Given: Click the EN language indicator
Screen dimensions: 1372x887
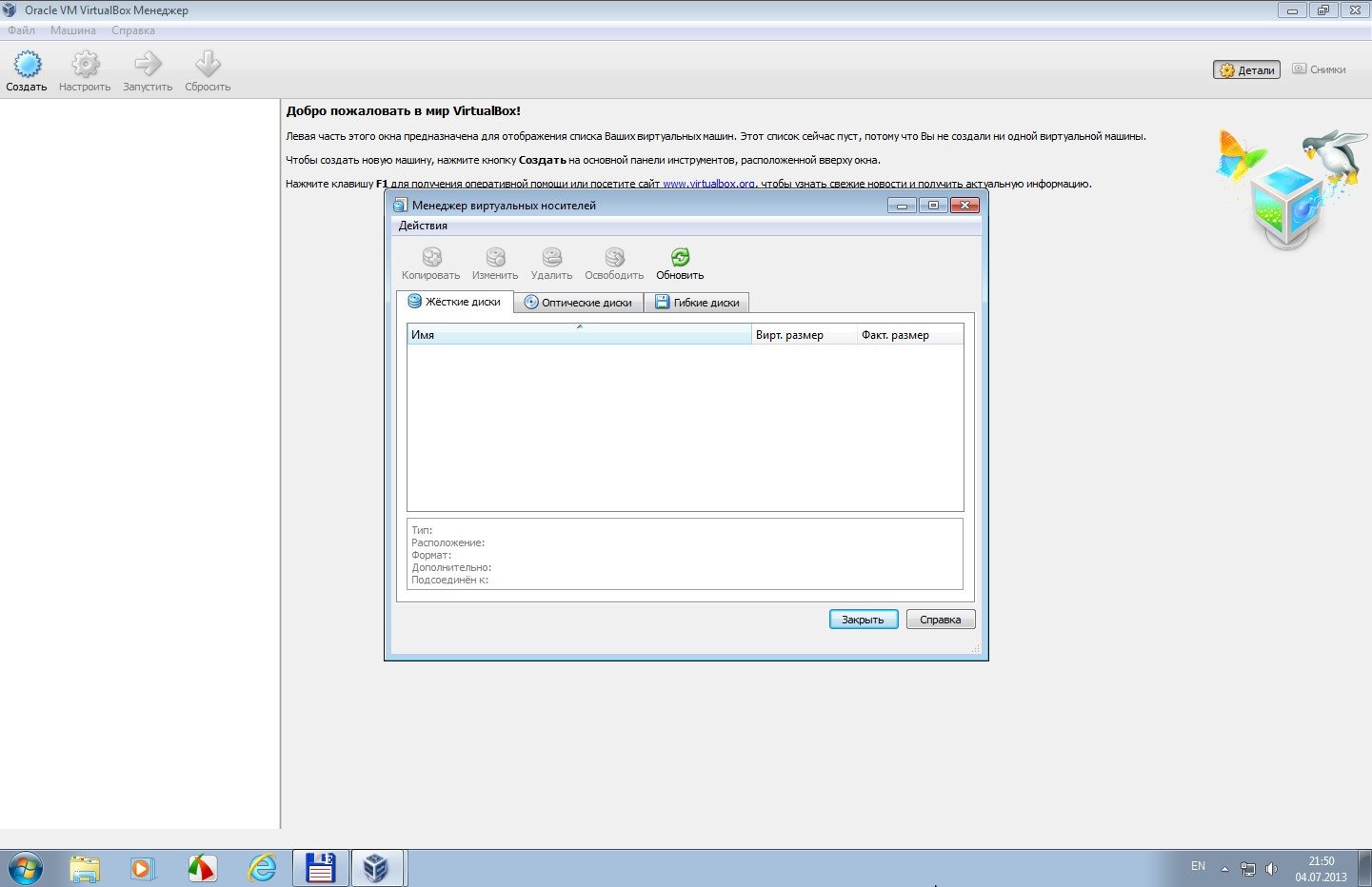Looking at the screenshot, I should pos(1198,866).
